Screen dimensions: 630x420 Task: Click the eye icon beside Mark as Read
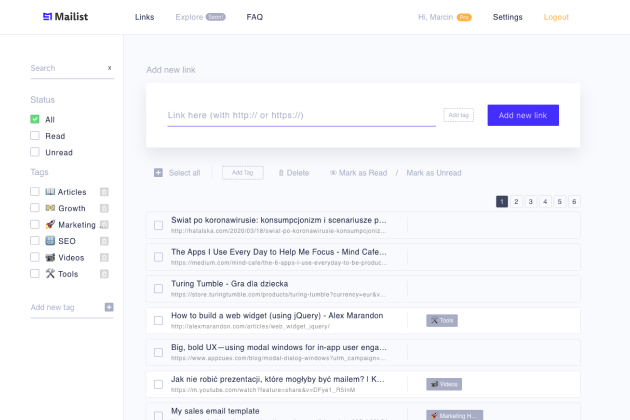click(x=333, y=173)
